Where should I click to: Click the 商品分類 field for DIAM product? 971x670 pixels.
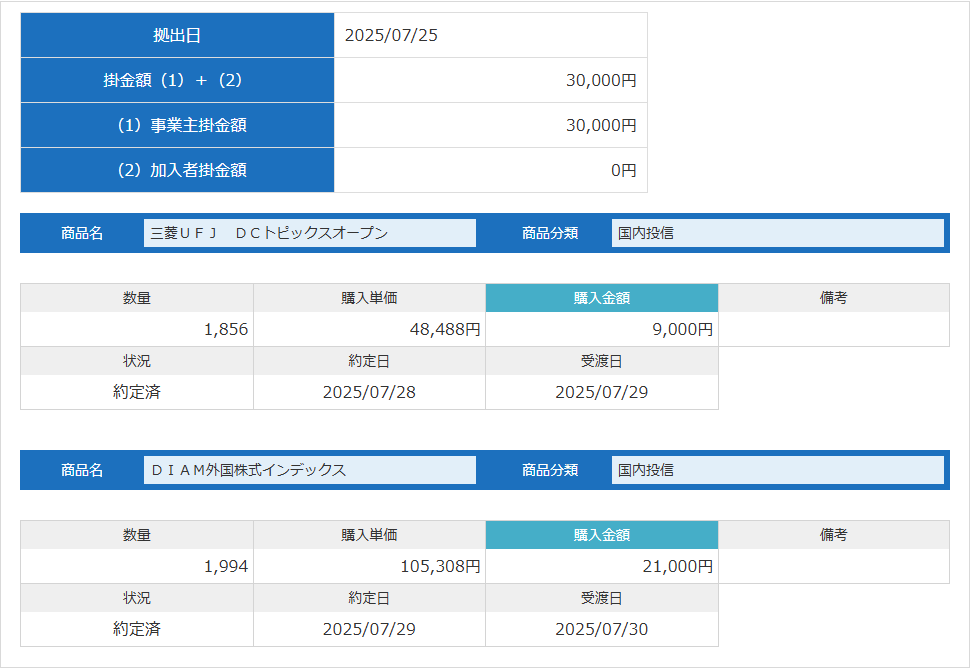point(778,470)
